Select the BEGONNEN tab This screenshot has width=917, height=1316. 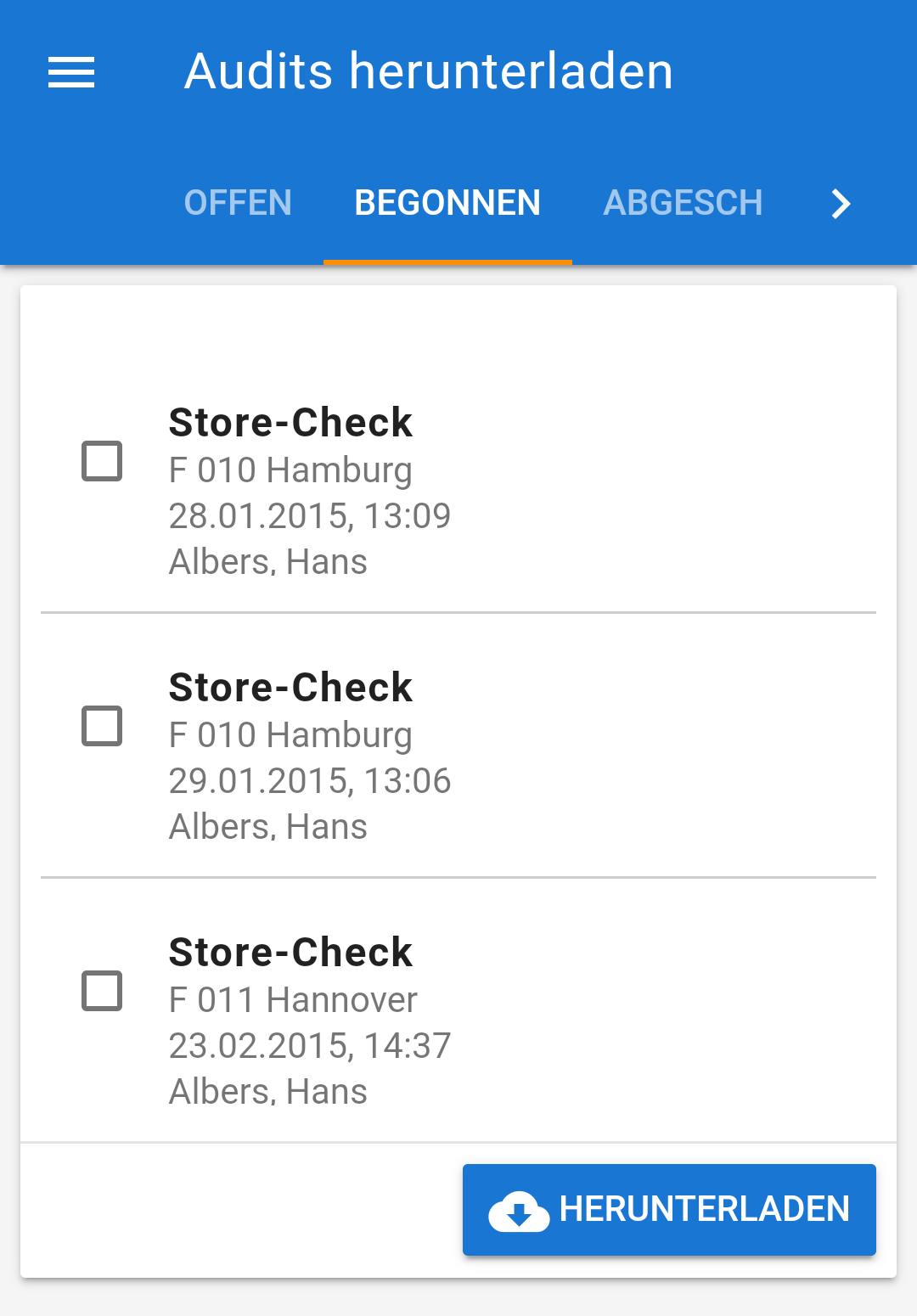coord(447,203)
